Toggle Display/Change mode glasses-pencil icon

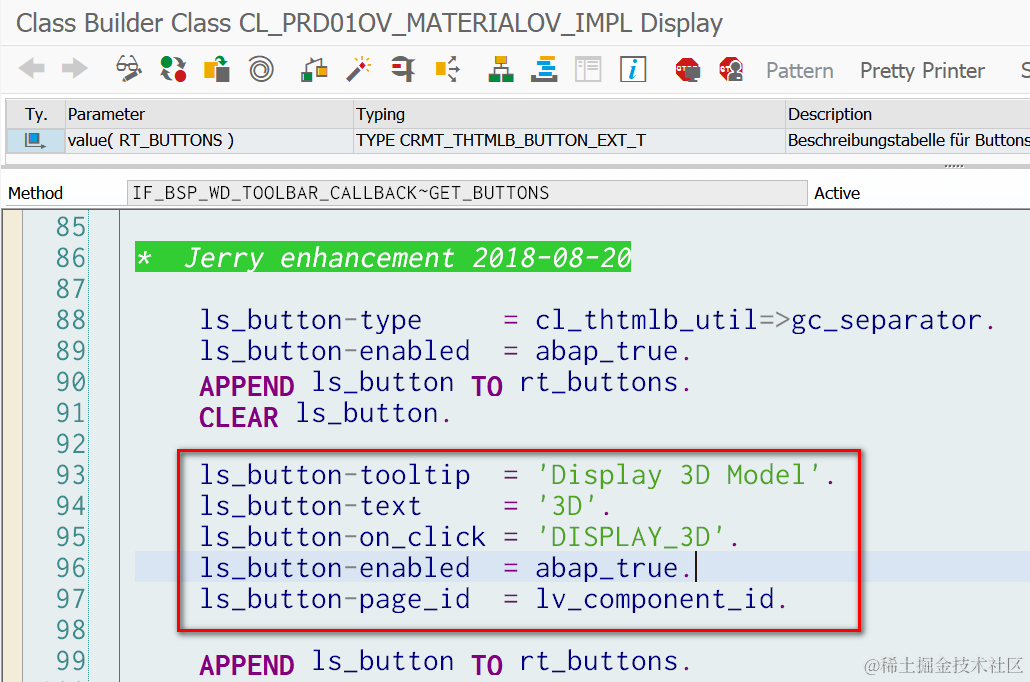coord(129,68)
